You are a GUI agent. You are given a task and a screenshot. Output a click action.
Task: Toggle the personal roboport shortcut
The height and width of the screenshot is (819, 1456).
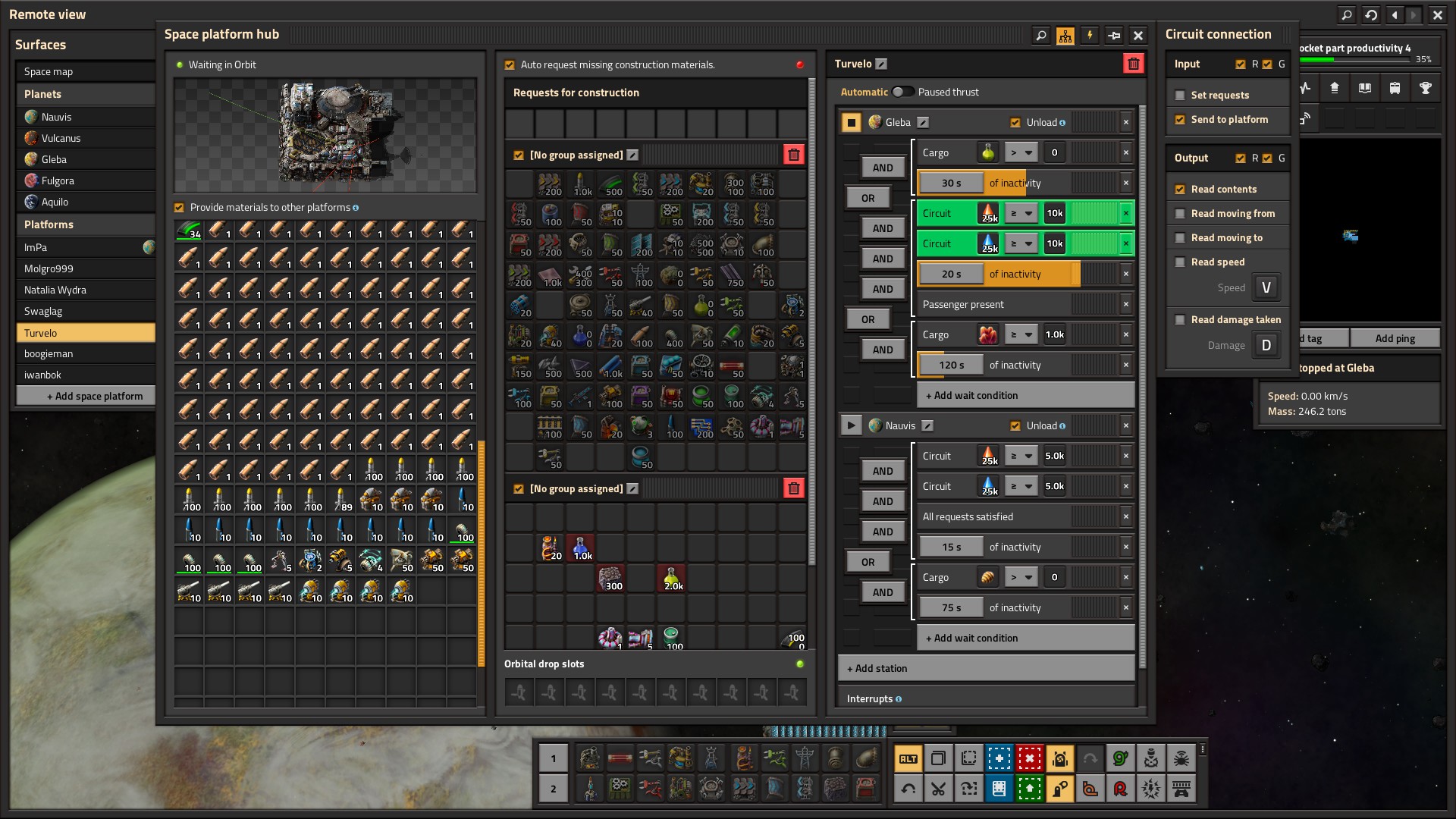pyautogui.click(x=1059, y=758)
